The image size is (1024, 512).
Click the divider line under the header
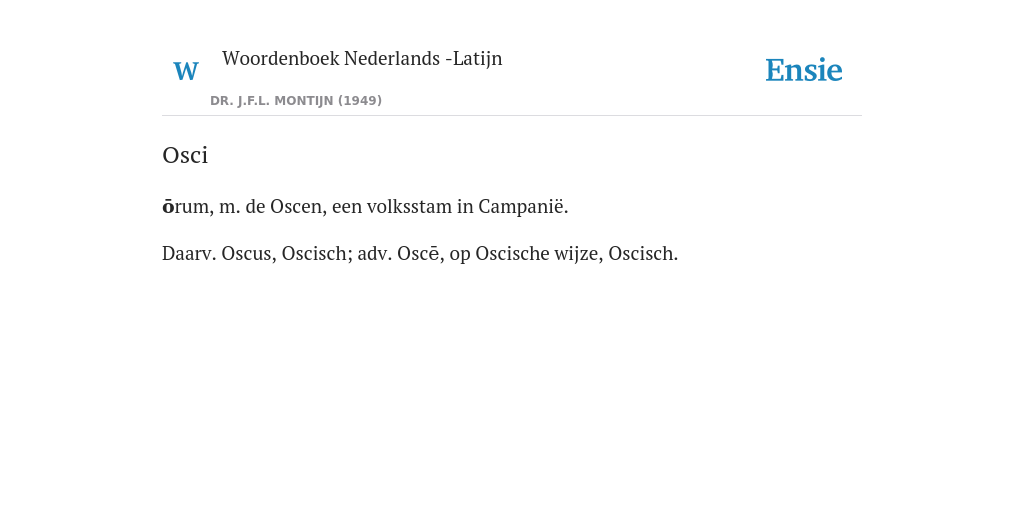pos(512,116)
